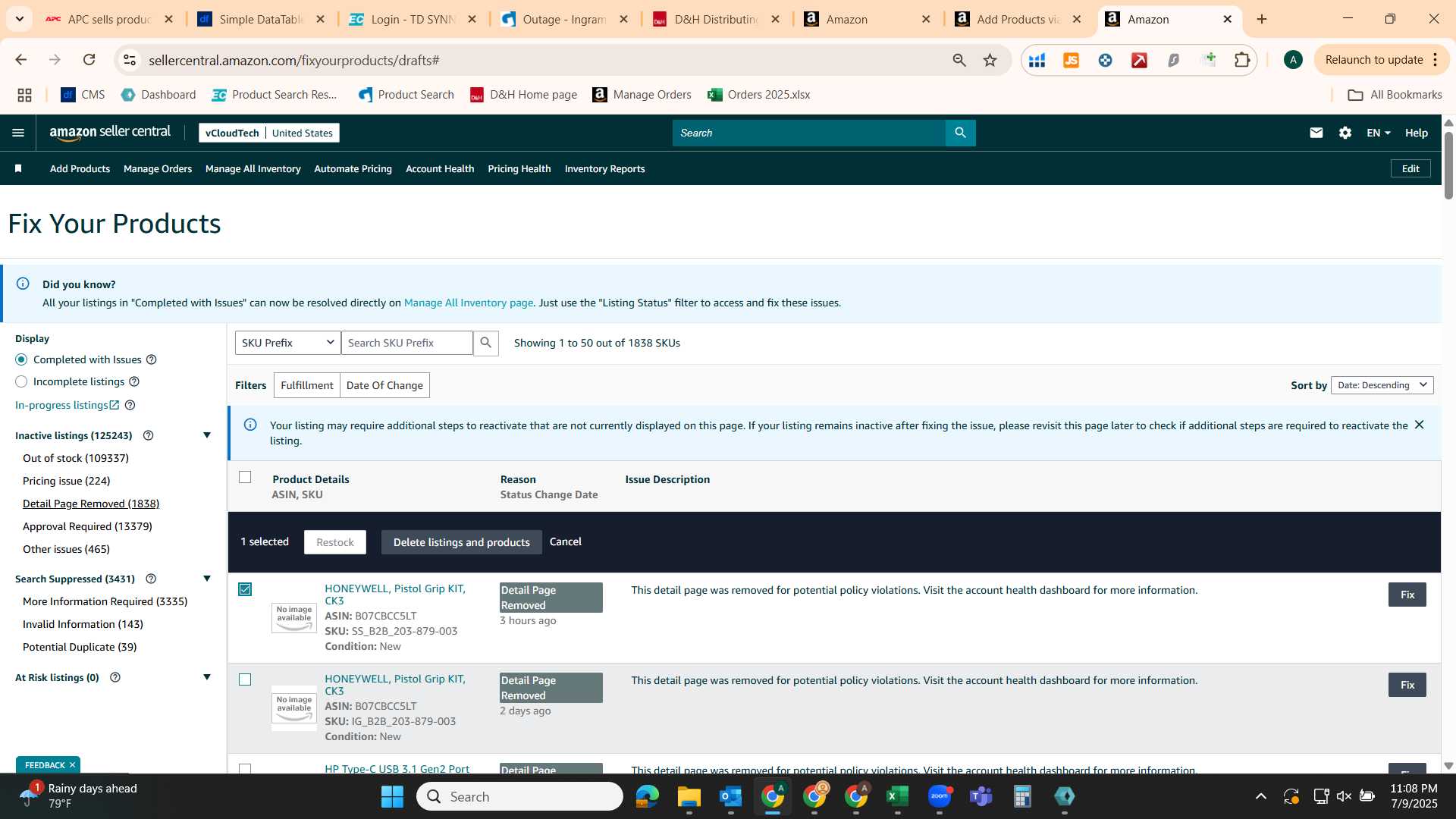Open Account Health in the nav bar
This screenshot has height=819, width=1456.
(x=440, y=168)
